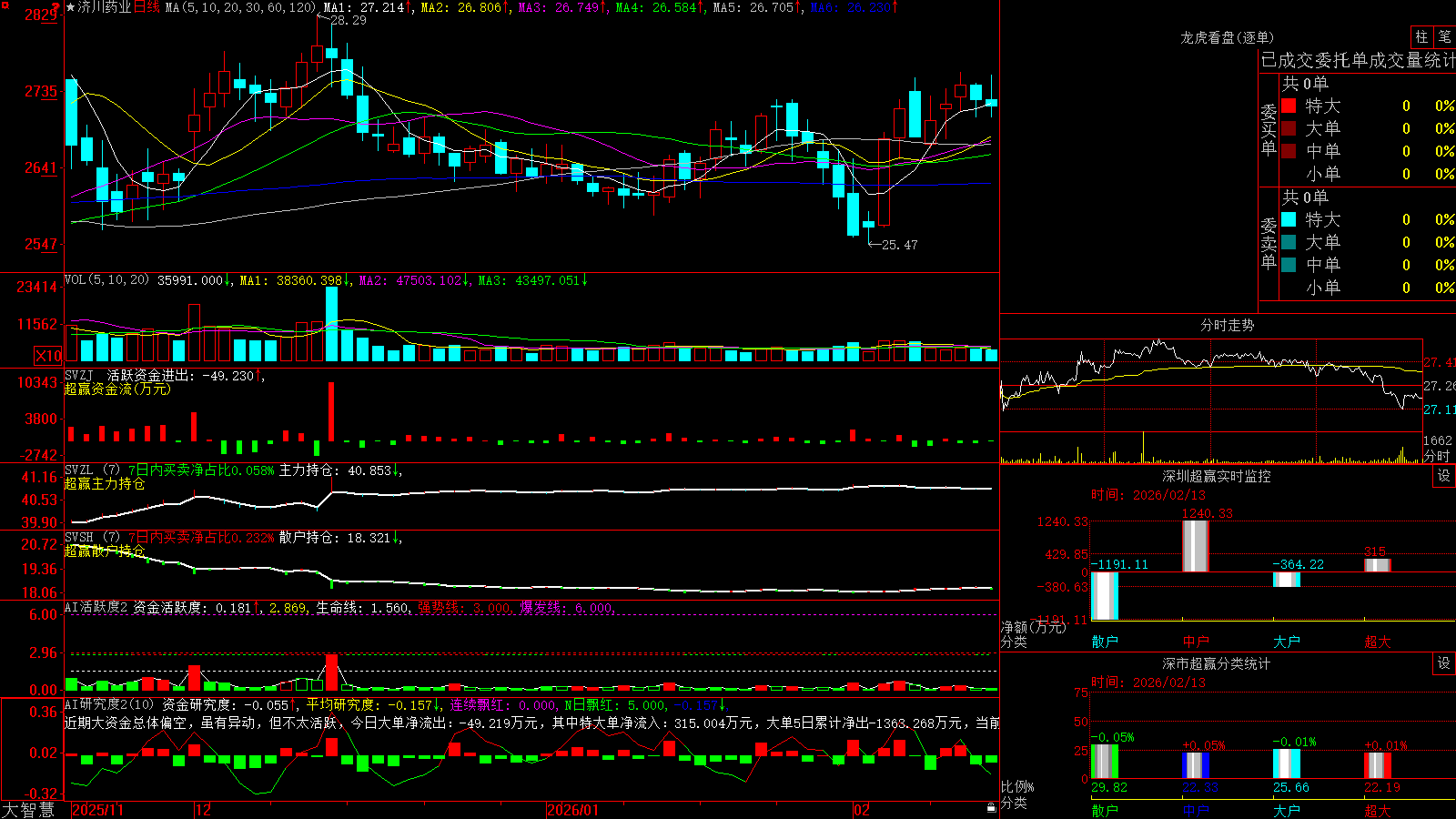Click the 28.29 high price label
Viewport: 1456px width, 819px height.
coord(349,20)
